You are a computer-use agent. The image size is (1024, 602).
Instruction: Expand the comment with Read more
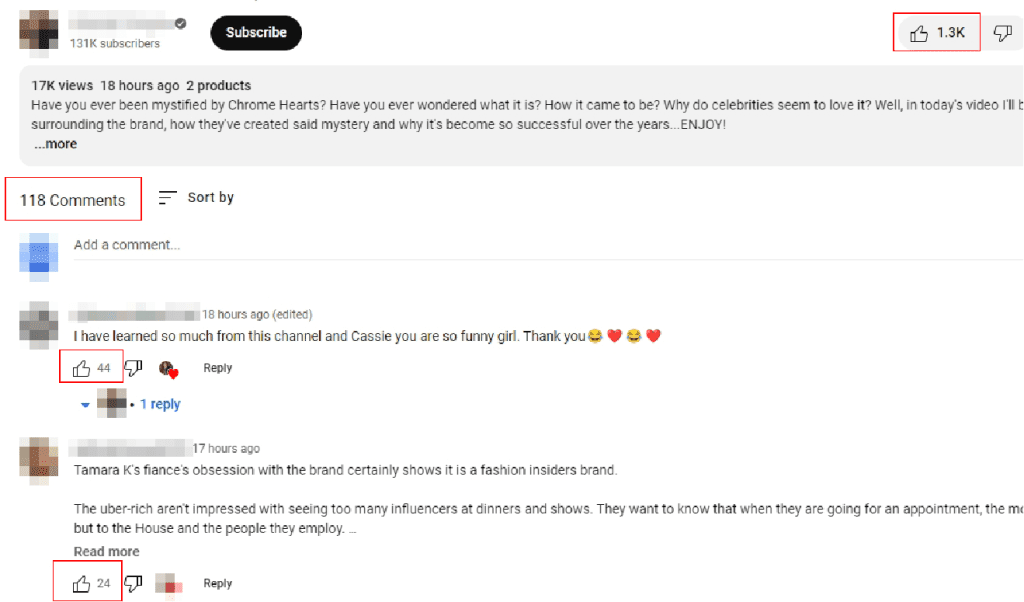[x=106, y=551]
